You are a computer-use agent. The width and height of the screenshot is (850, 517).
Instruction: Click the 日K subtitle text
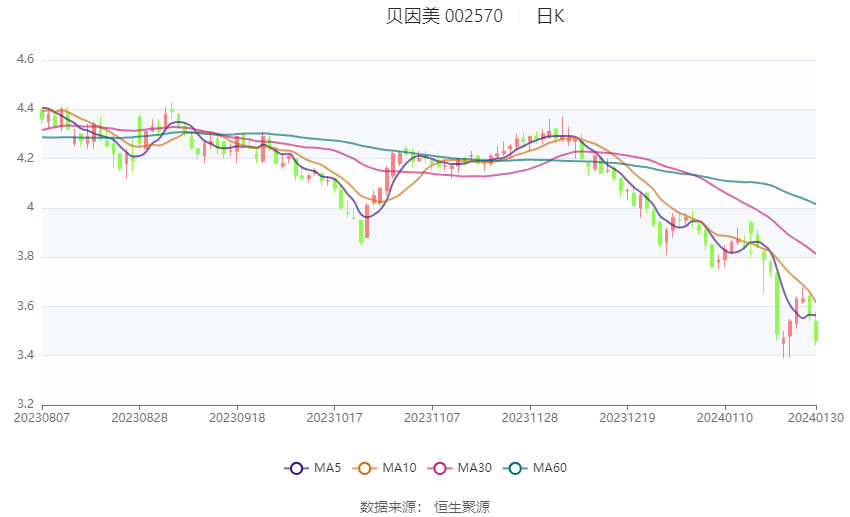click(550, 16)
